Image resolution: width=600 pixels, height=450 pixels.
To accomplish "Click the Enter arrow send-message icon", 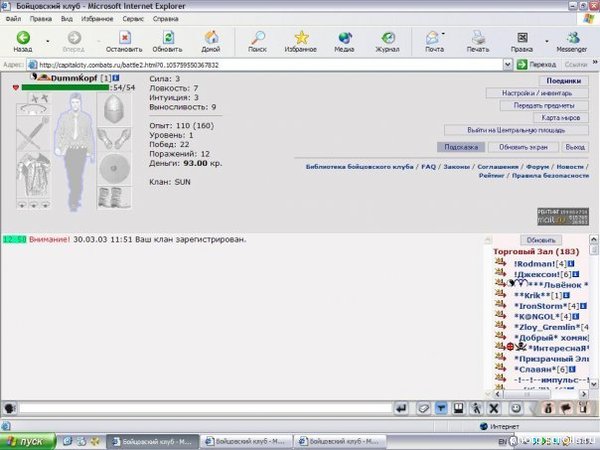I will [x=401, y=409].
